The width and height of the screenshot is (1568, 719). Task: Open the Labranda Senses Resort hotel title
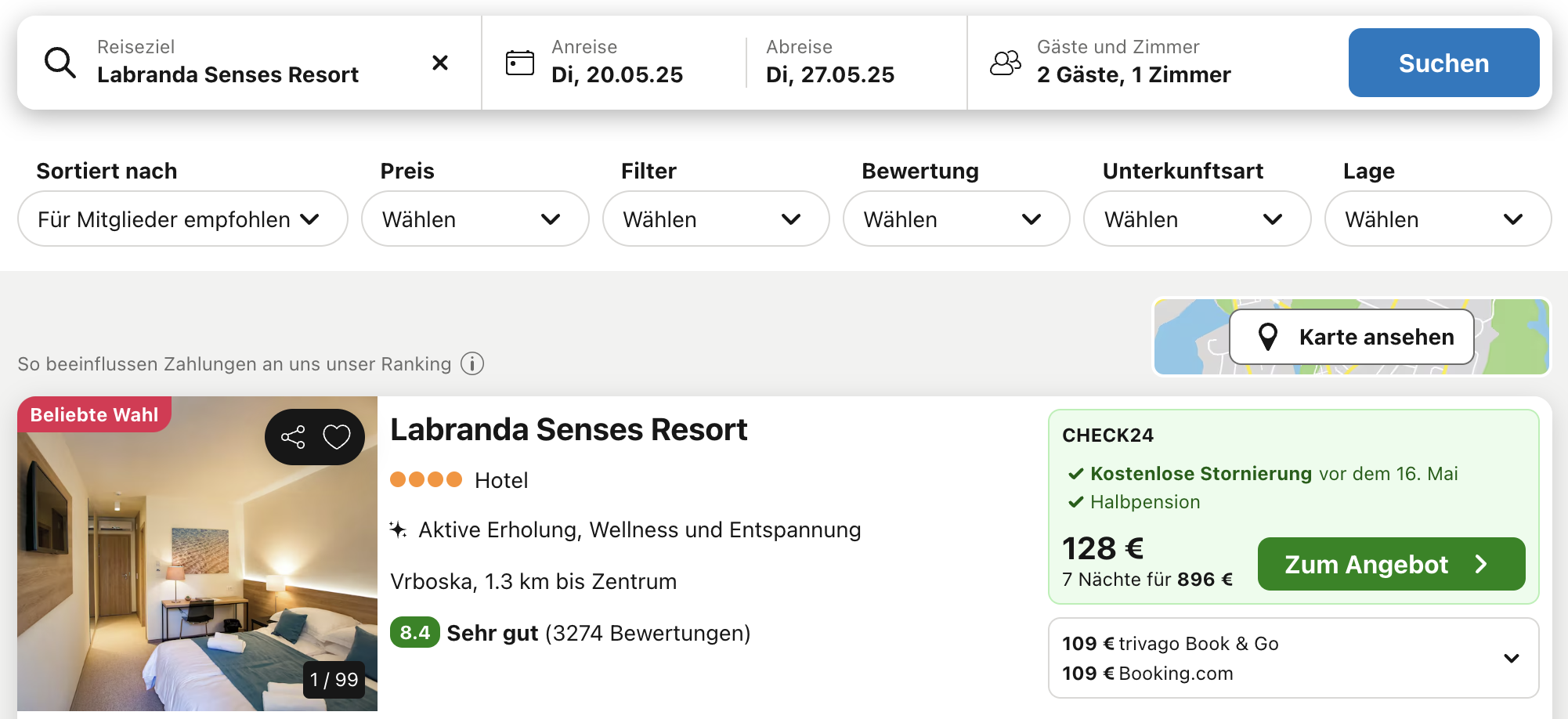(569, 430)
